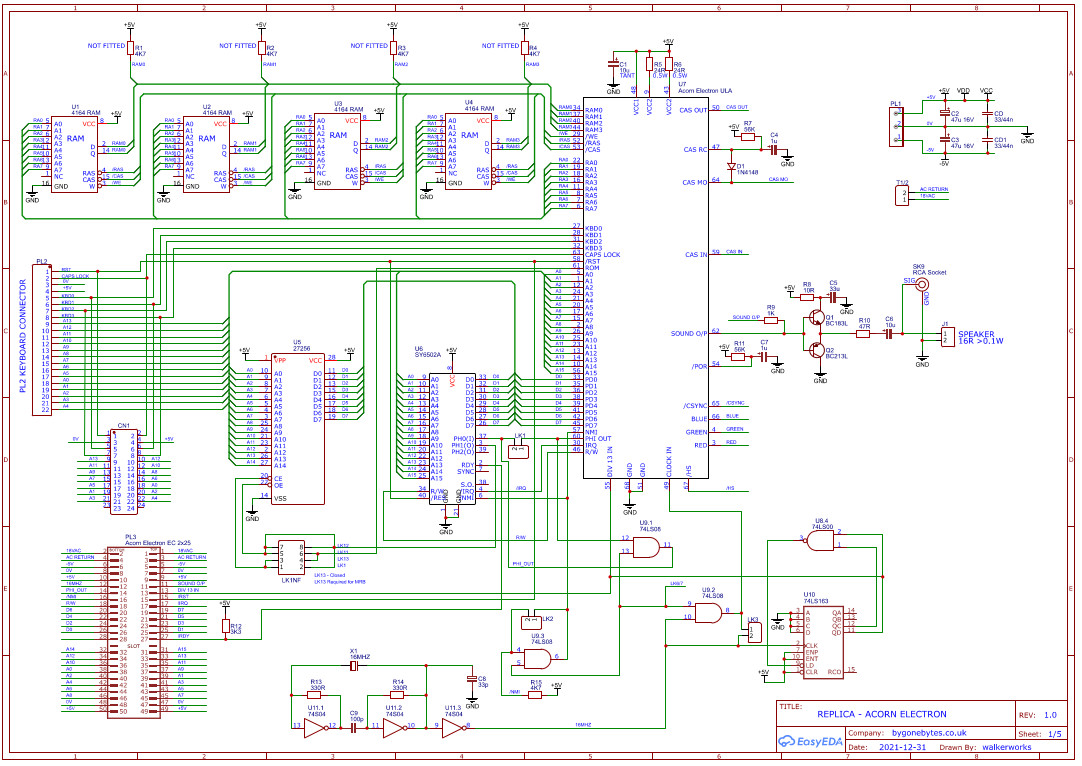Click the date value 2021-12-31
Image resolution: width=1082 pixels, height=766 pixels.
coord(903,747)
